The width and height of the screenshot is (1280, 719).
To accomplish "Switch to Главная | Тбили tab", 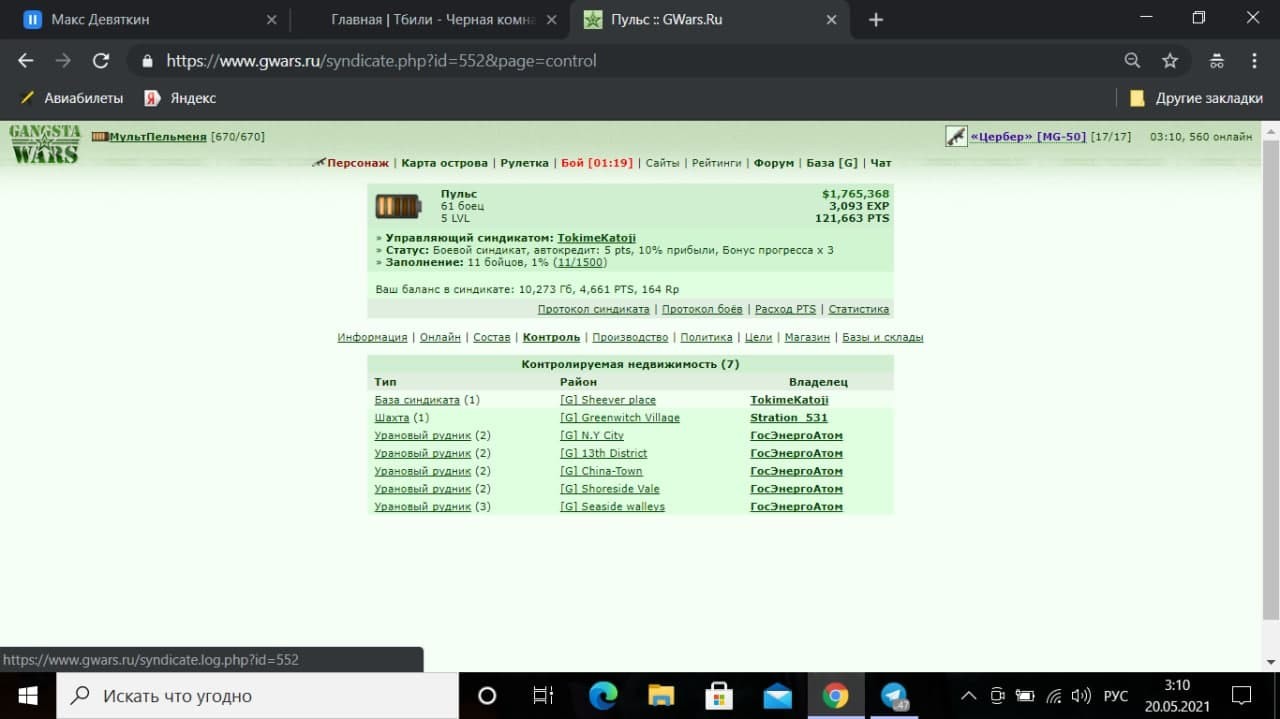I will point(430,19).
